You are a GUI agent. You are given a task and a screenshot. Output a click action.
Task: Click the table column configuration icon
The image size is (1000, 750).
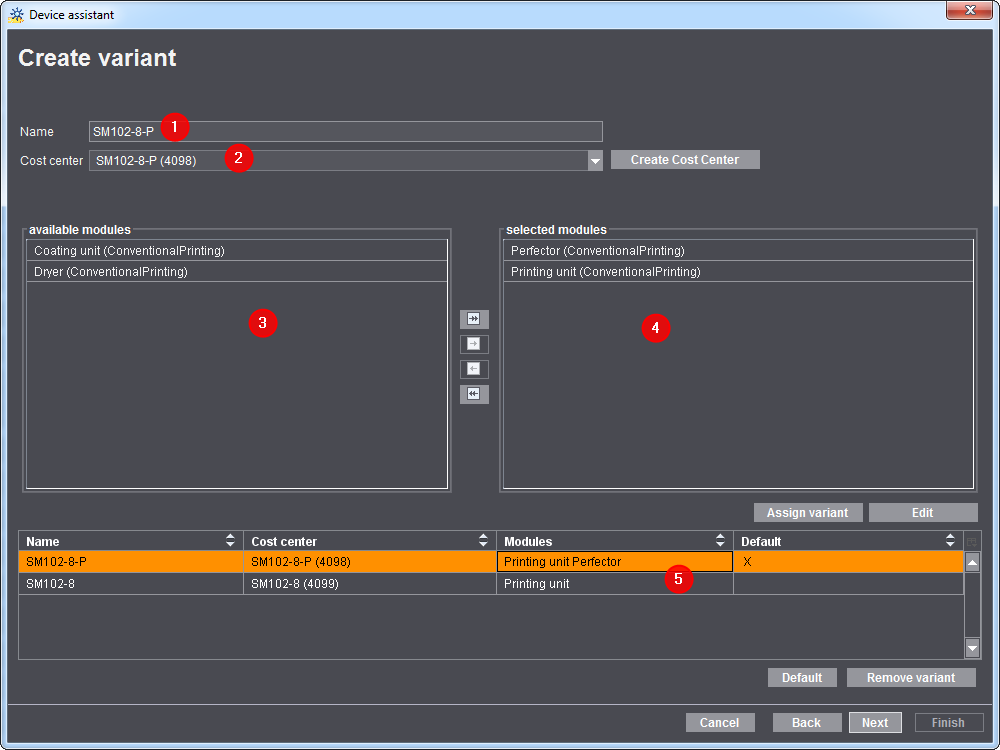(x=971, y=542)
